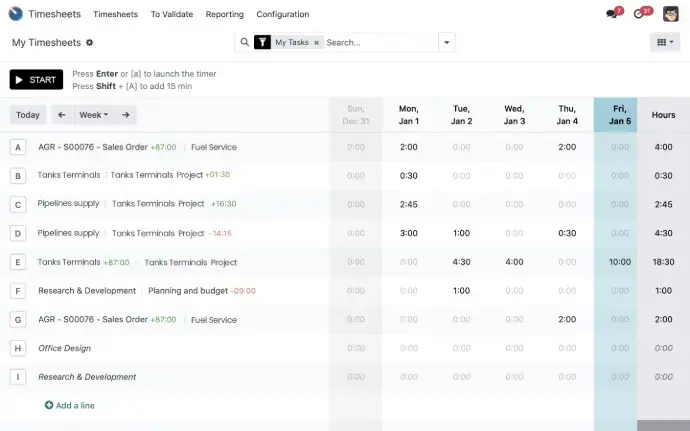Click the Timesheets app logo icon
This screenshot has height=431, width=690.
(x=15, y=14)
